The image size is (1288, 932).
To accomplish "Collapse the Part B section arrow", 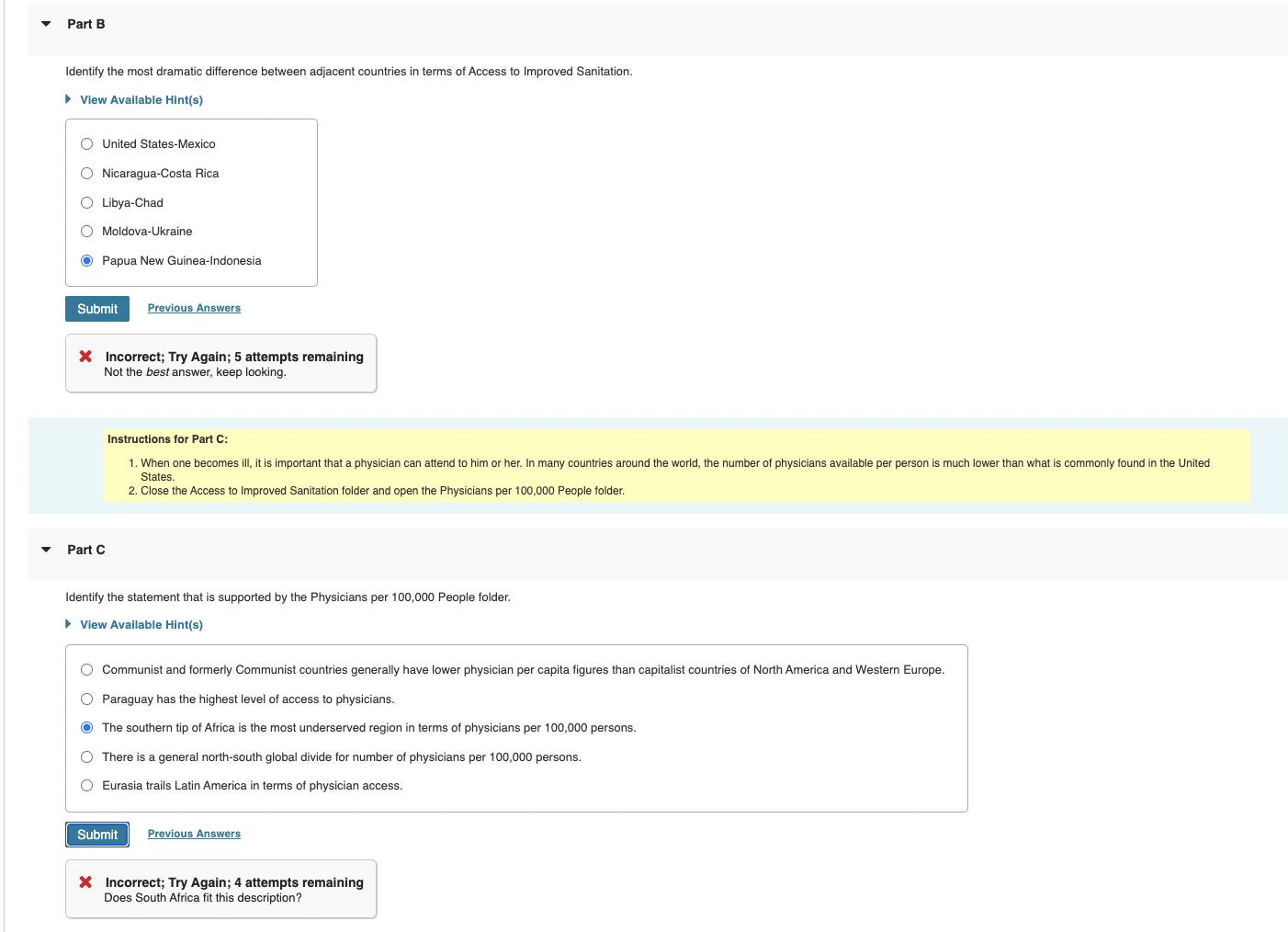I will [46, 24].
